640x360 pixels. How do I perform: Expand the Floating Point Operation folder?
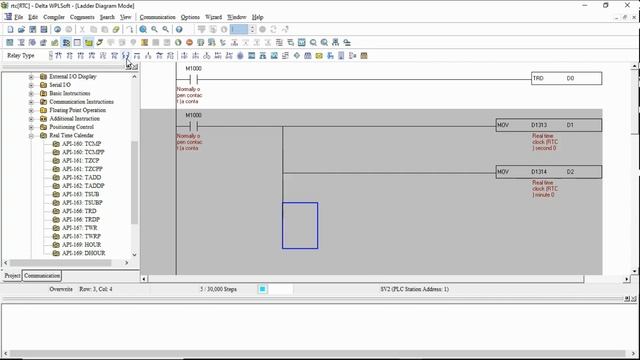point(31,110)
